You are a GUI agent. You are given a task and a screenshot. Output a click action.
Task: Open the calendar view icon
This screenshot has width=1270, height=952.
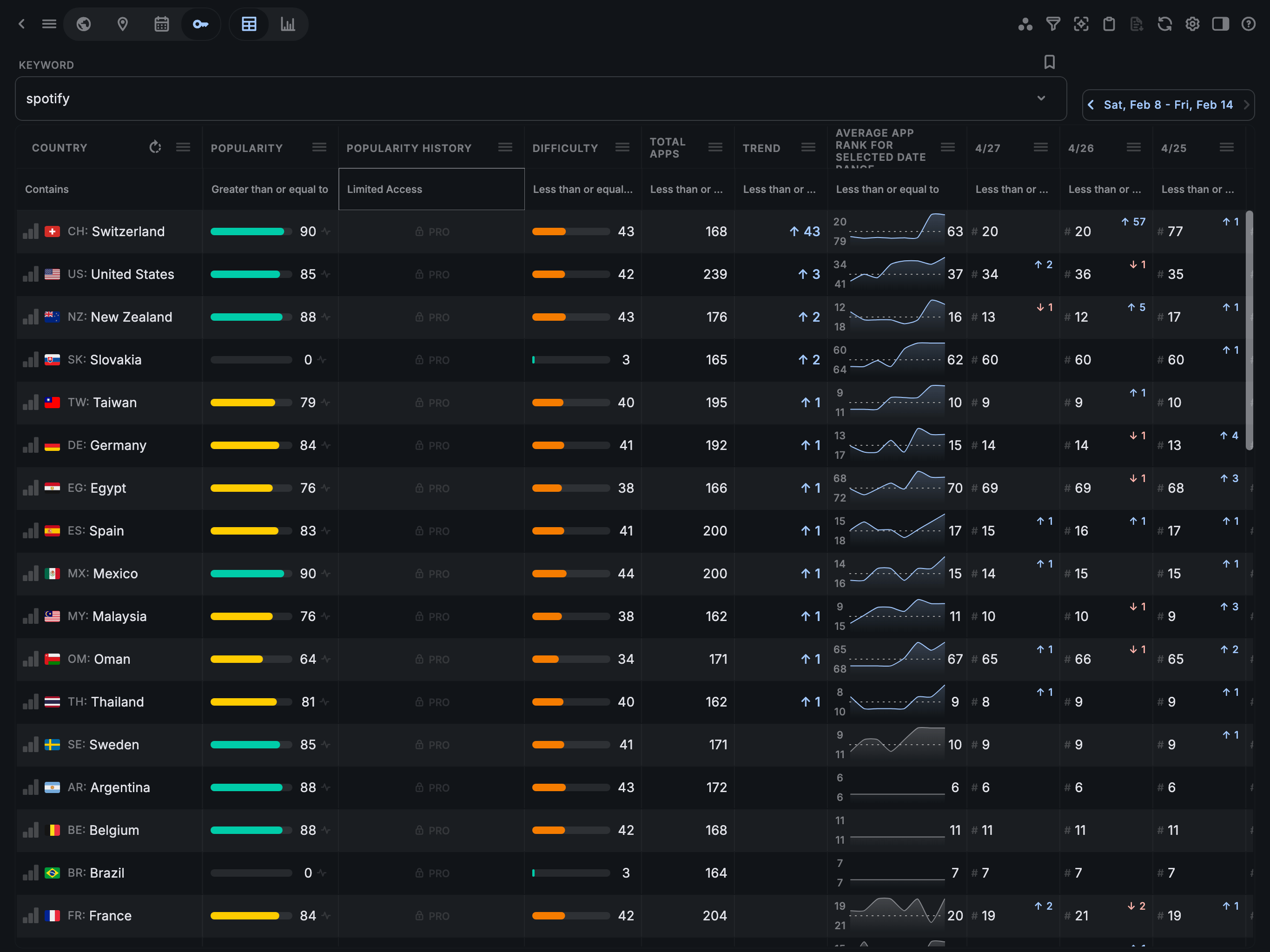[x=161, y=24]
